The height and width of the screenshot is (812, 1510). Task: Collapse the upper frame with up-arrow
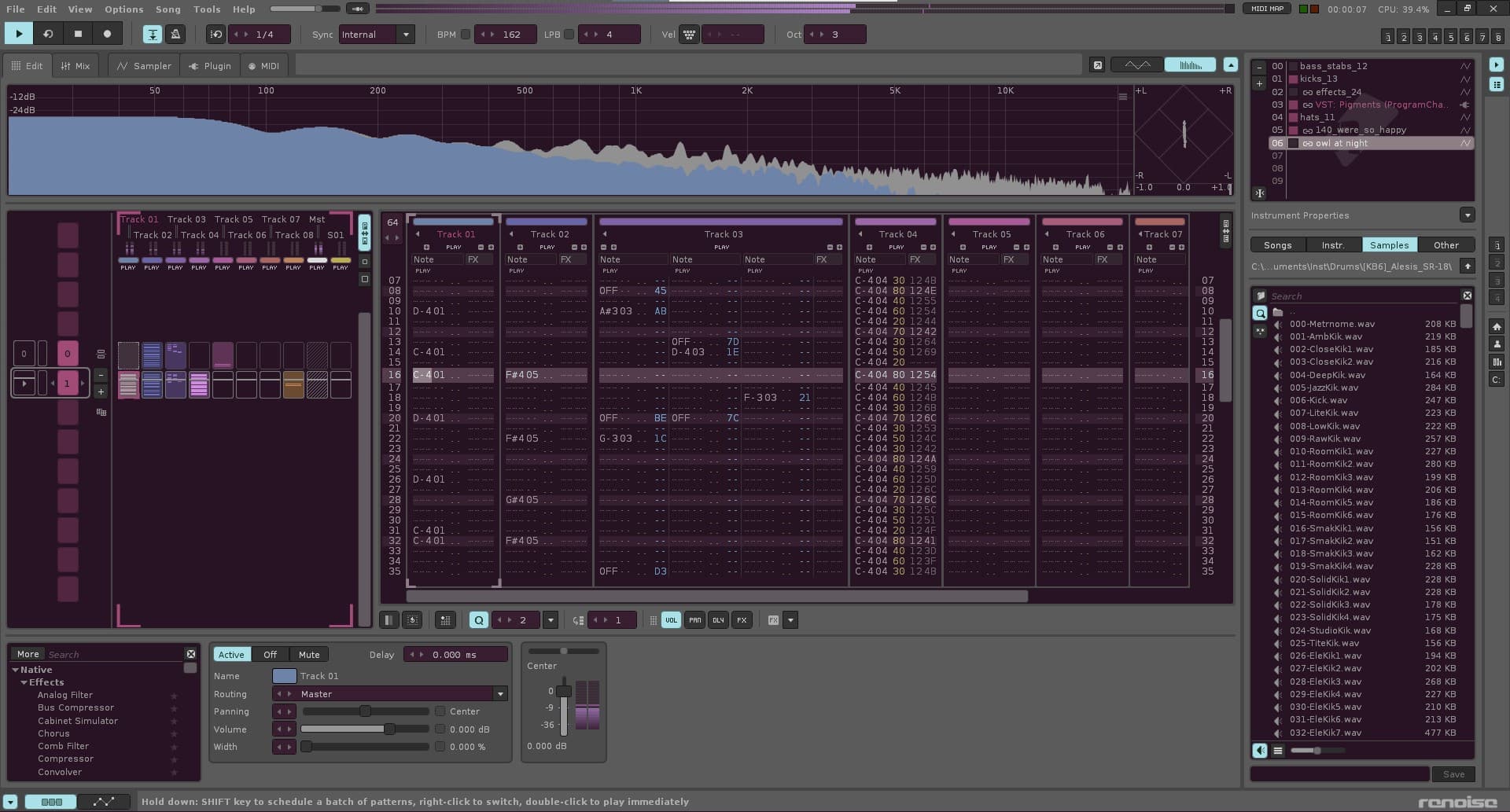point(1231,65)
